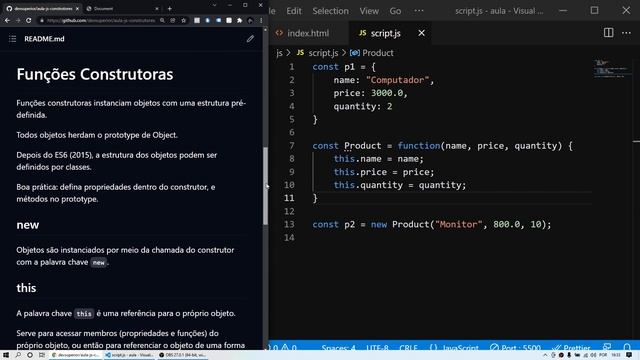This screenshot has height=360, width=640.
Task: Open the browser tab search chevron
Action: pos(214,5)
